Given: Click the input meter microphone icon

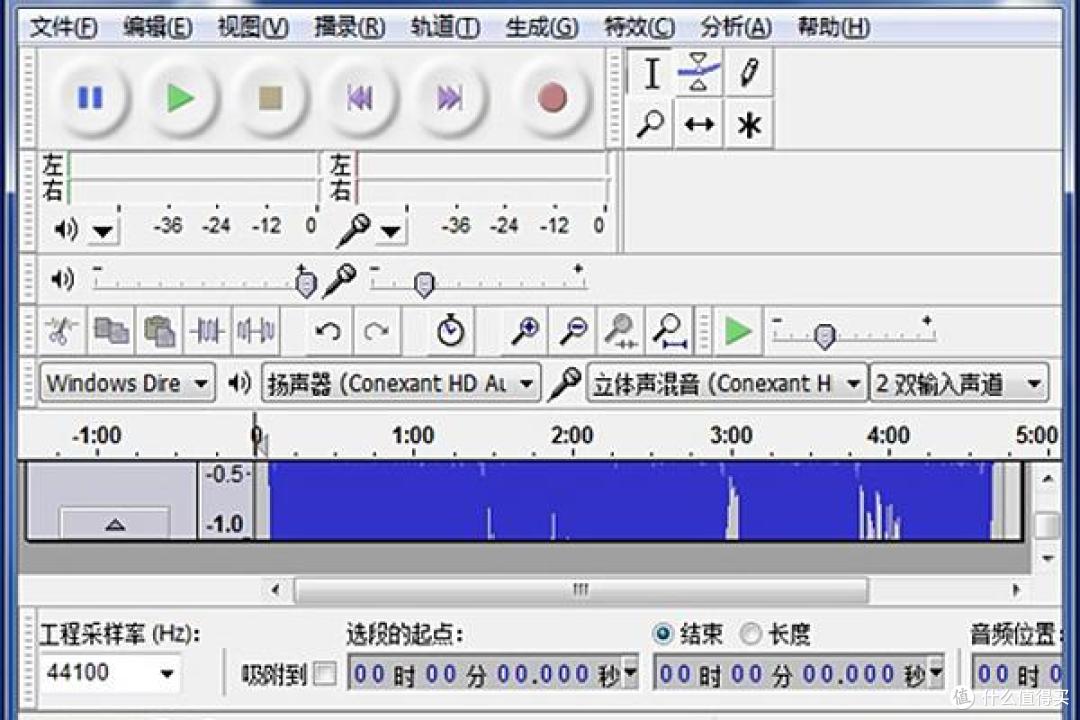Looking at the screenshot, I should pos(354,230).
